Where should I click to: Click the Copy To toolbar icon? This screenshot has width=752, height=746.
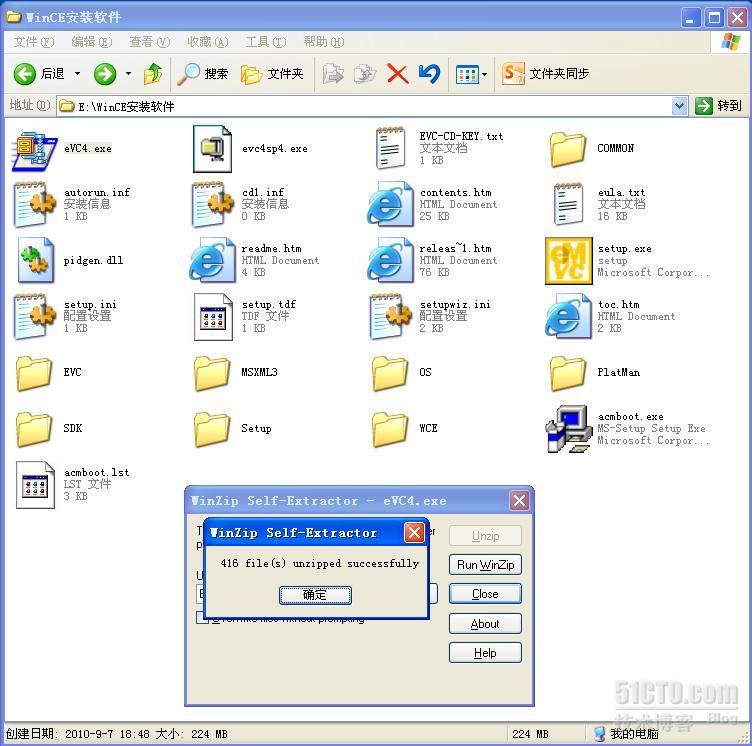tap(364, 74)
